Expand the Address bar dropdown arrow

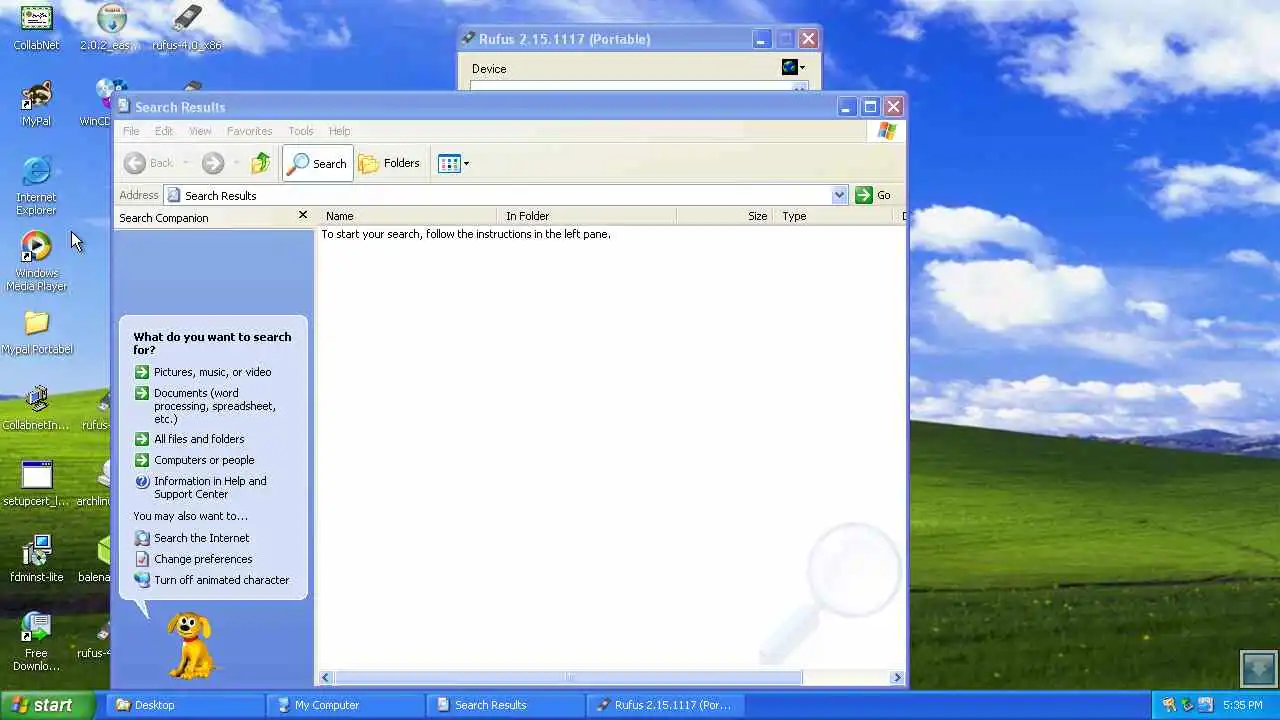[839, 195]
